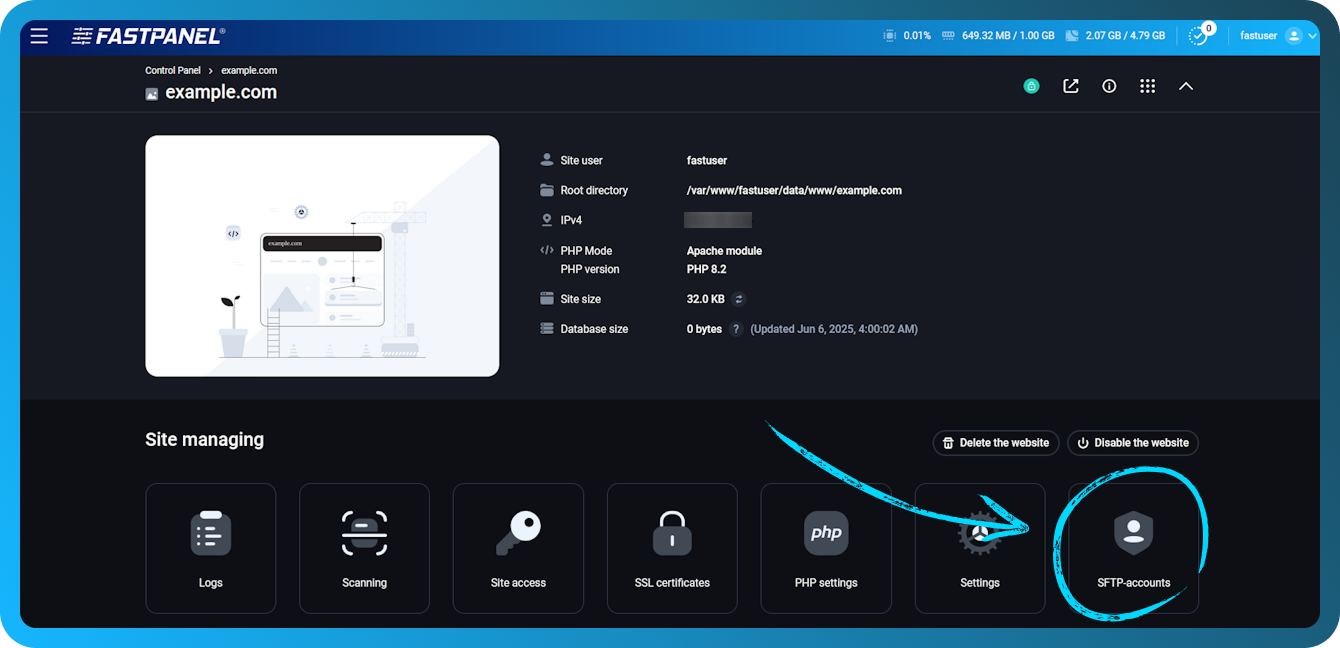
Task: Open the hamburger navigation menu
Action: coord(39,35)
